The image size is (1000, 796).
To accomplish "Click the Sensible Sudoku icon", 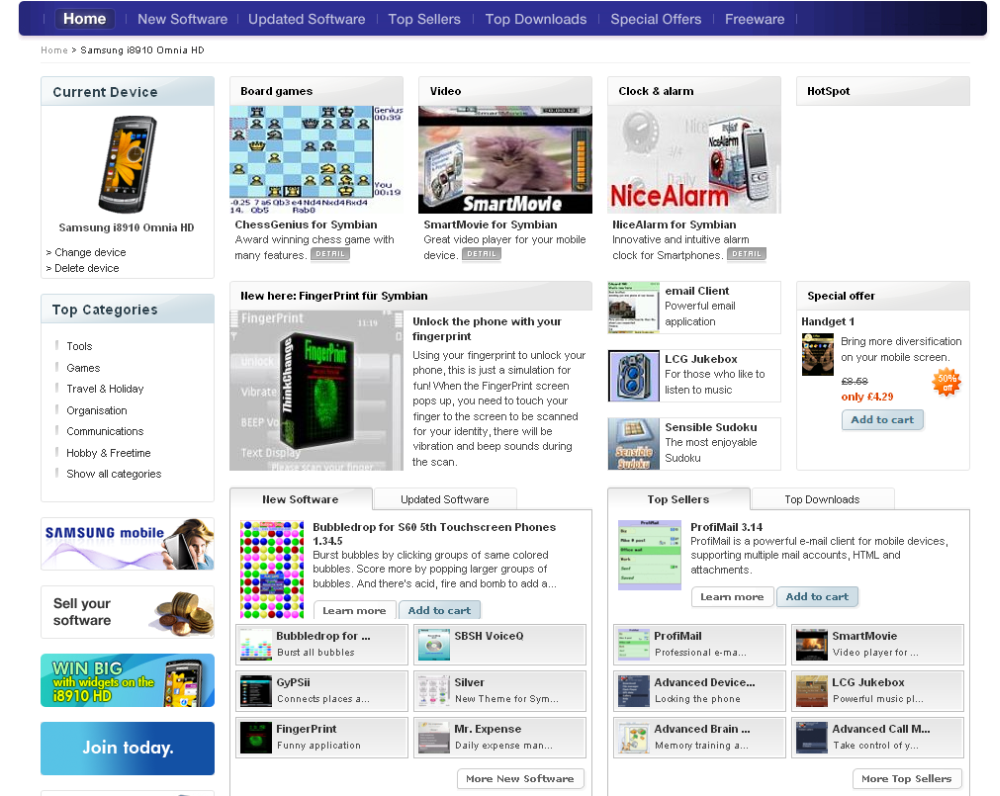I will [633, 444].
